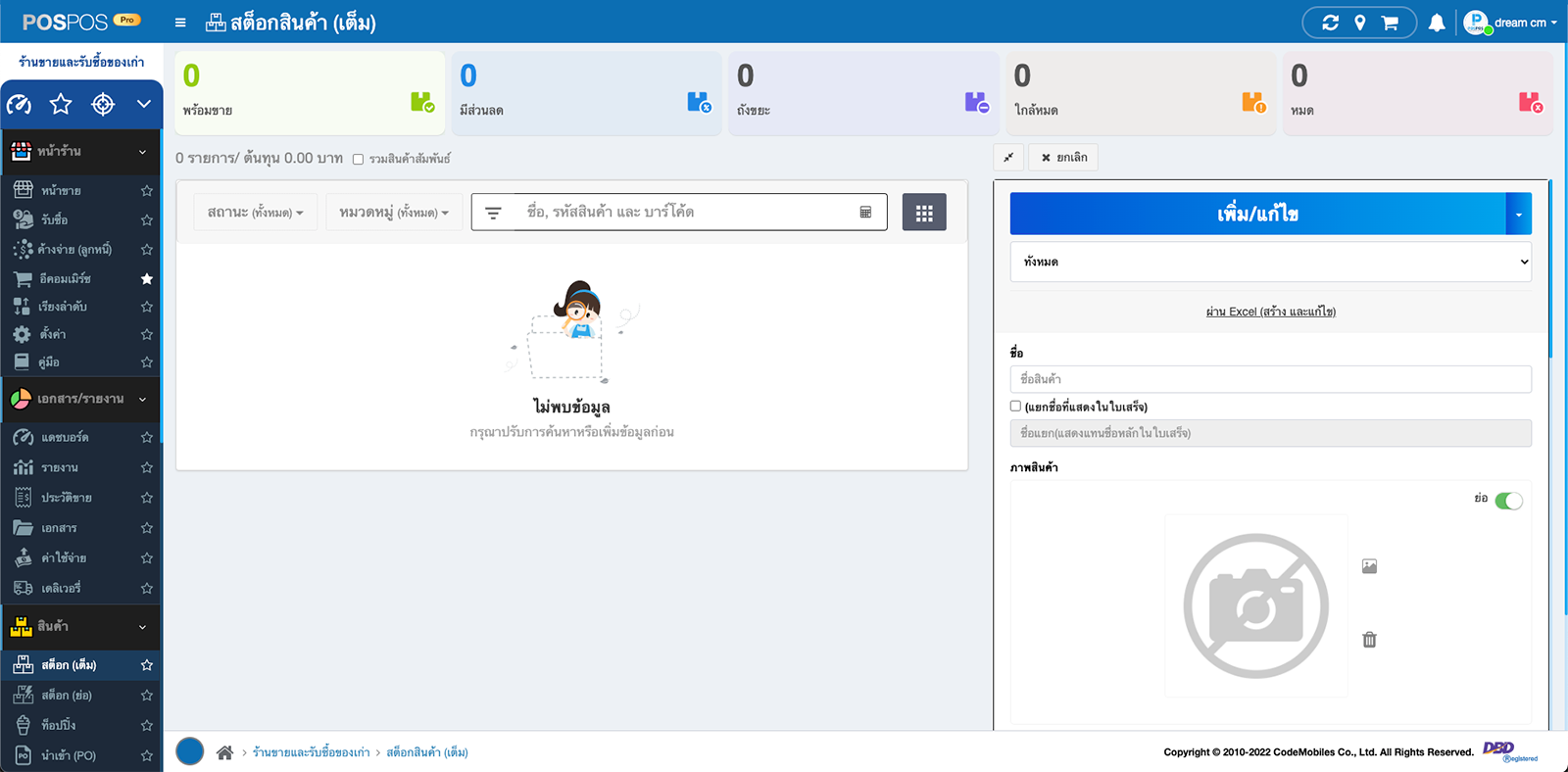
Task: Open the สถานะ status filter dropdown
Action: 255,213
